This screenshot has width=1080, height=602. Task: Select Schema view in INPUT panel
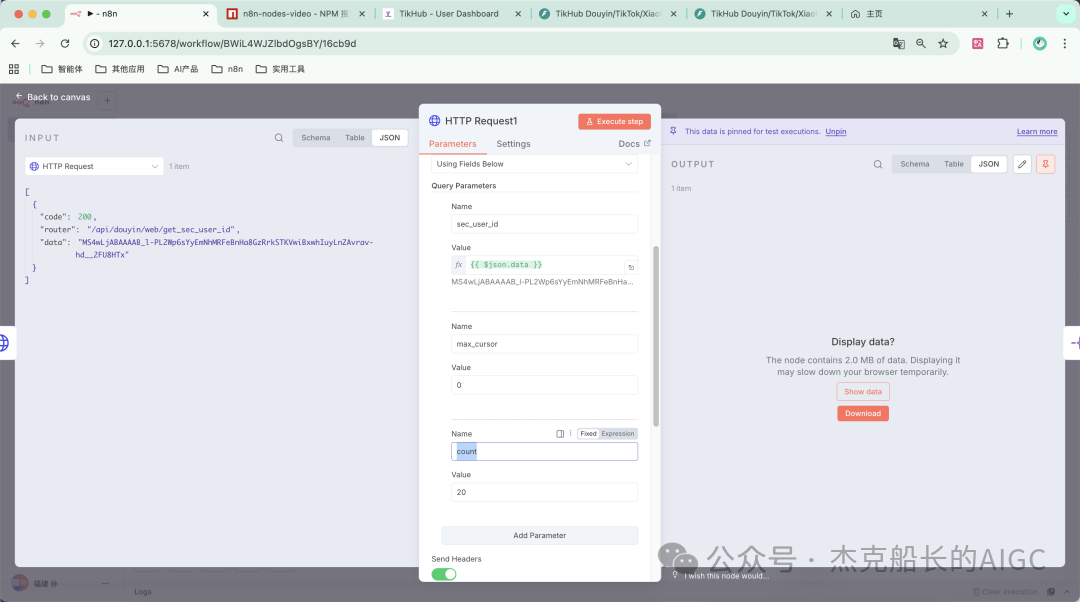pyautogui.click(x=315, y=138)
